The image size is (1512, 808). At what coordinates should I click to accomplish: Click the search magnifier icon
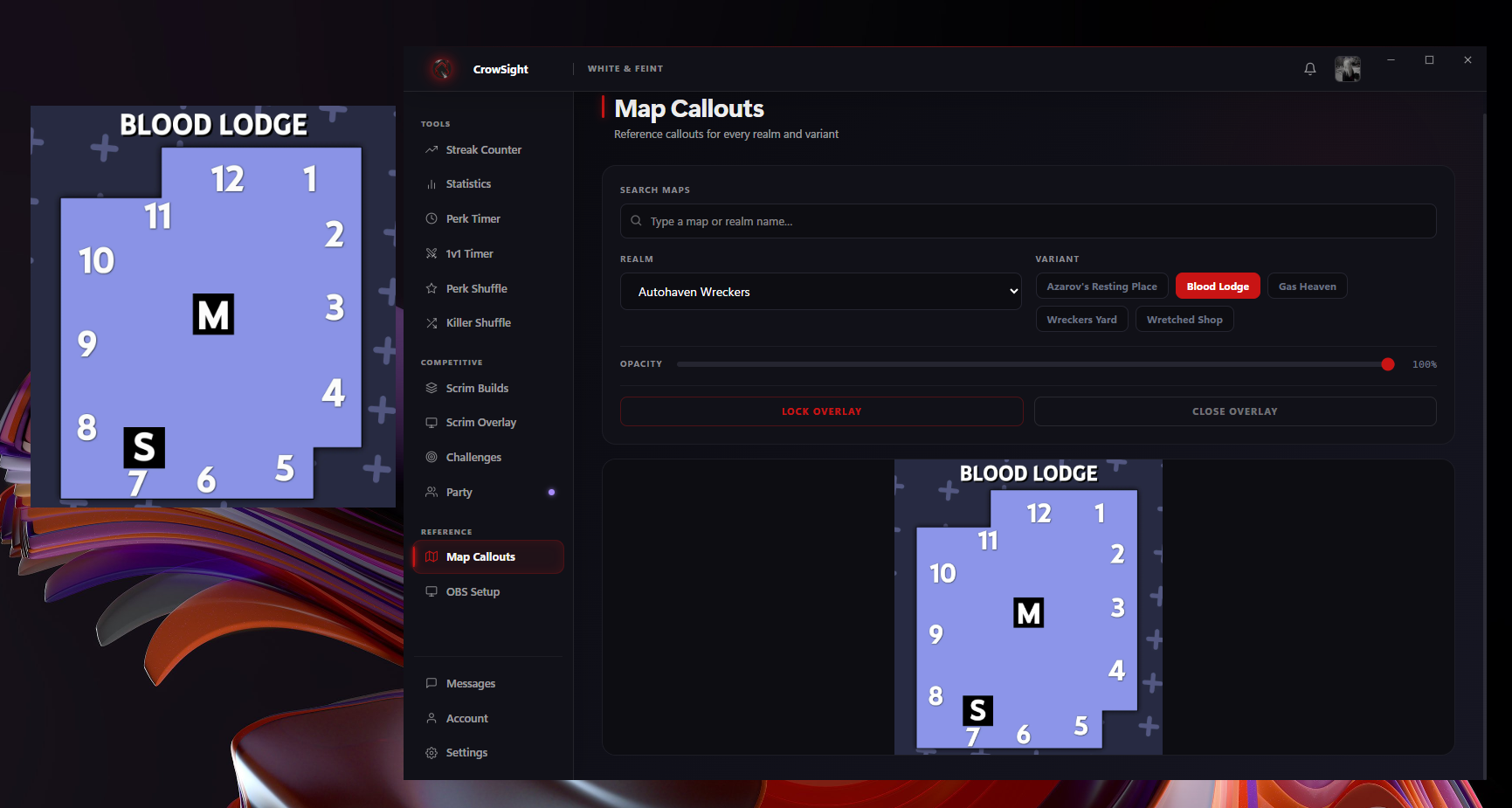point(636,221)
